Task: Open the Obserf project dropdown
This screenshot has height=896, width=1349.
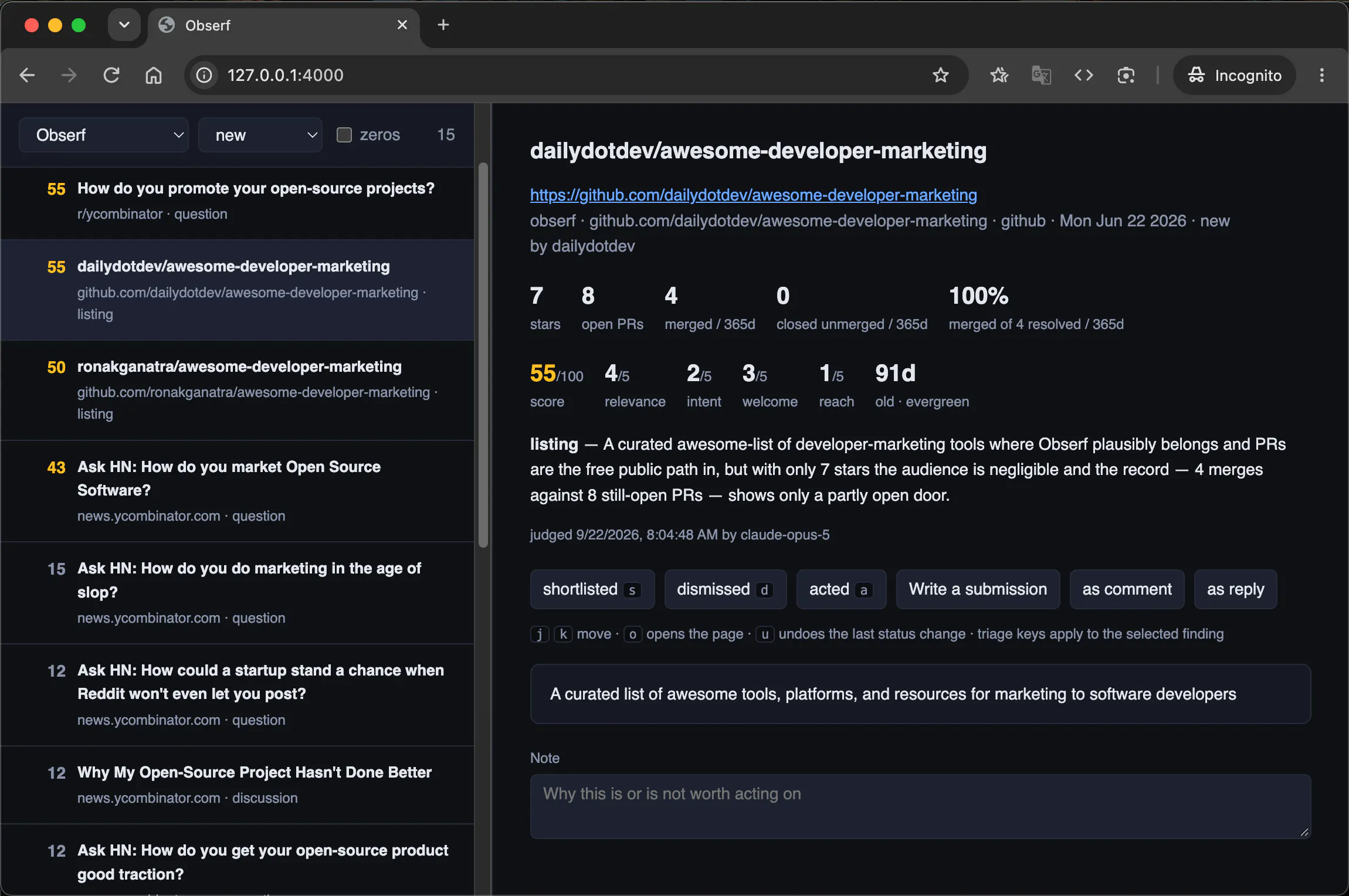Action: tap(104, 135)
